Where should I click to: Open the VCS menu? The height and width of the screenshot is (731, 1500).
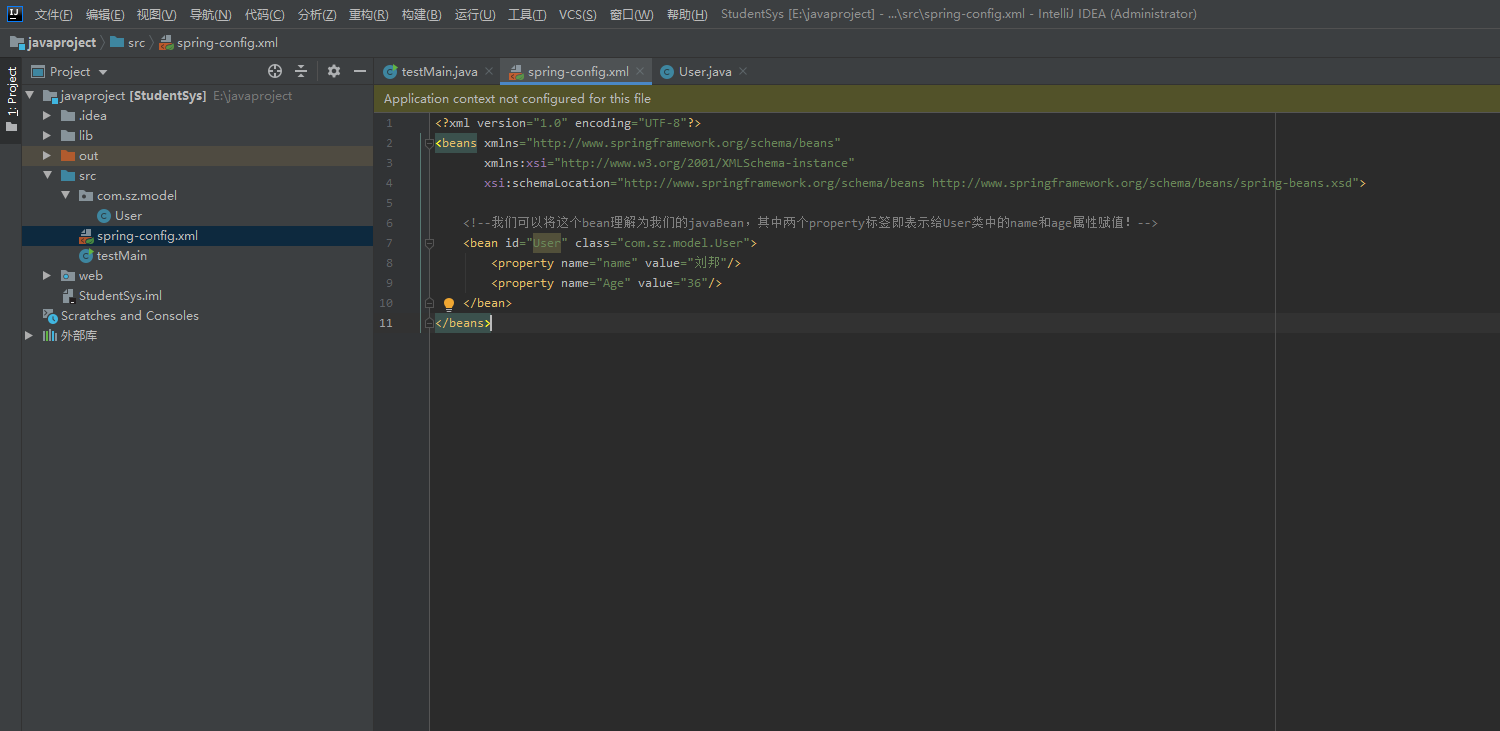[577, 15]
